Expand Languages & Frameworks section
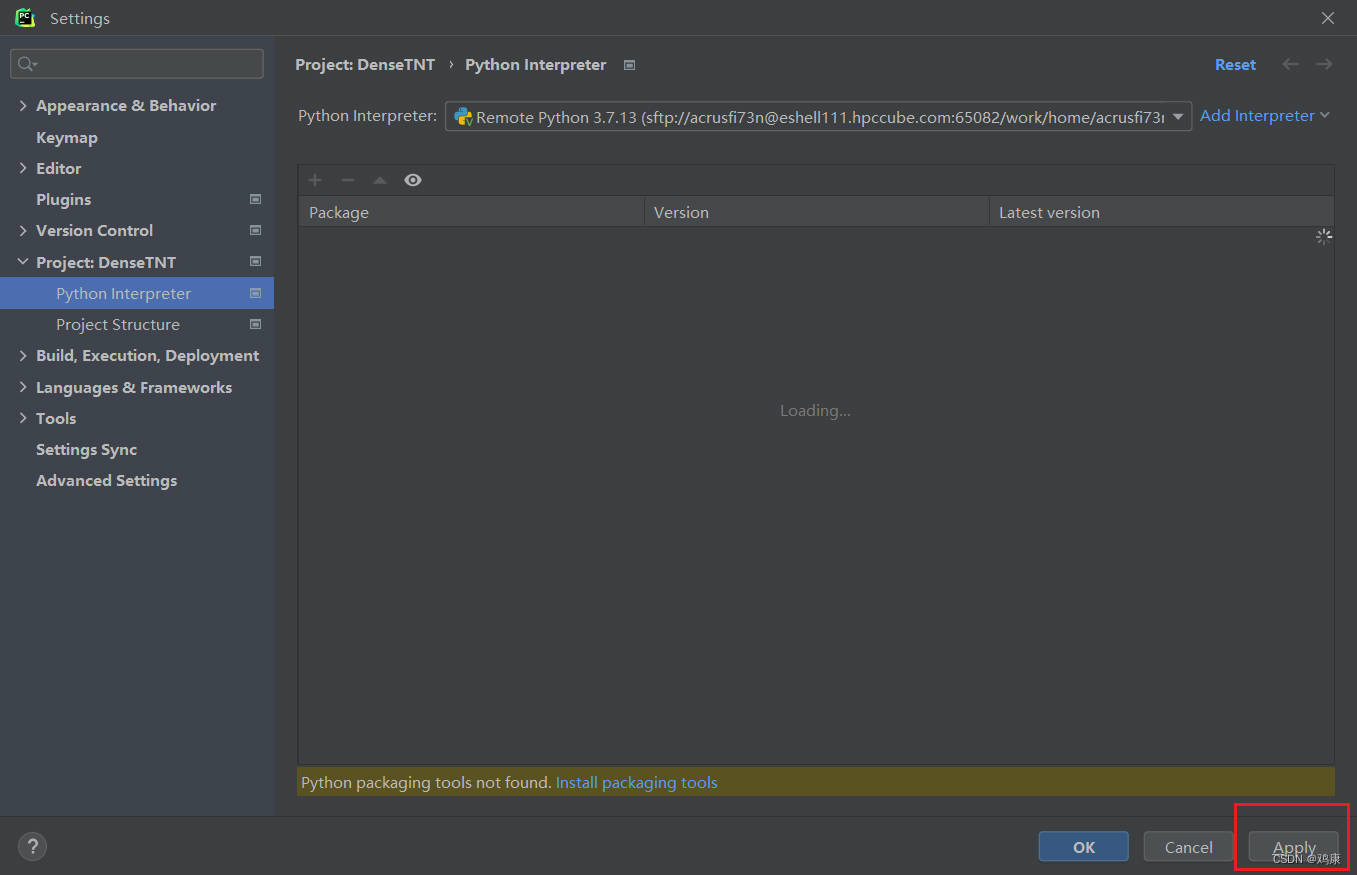 pos(23,387)
